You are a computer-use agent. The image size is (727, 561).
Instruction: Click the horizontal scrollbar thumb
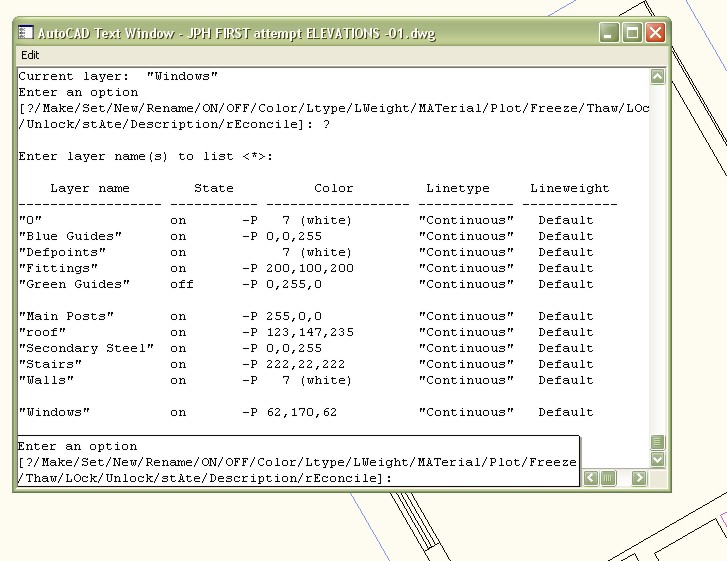click(x=608, y=478)
